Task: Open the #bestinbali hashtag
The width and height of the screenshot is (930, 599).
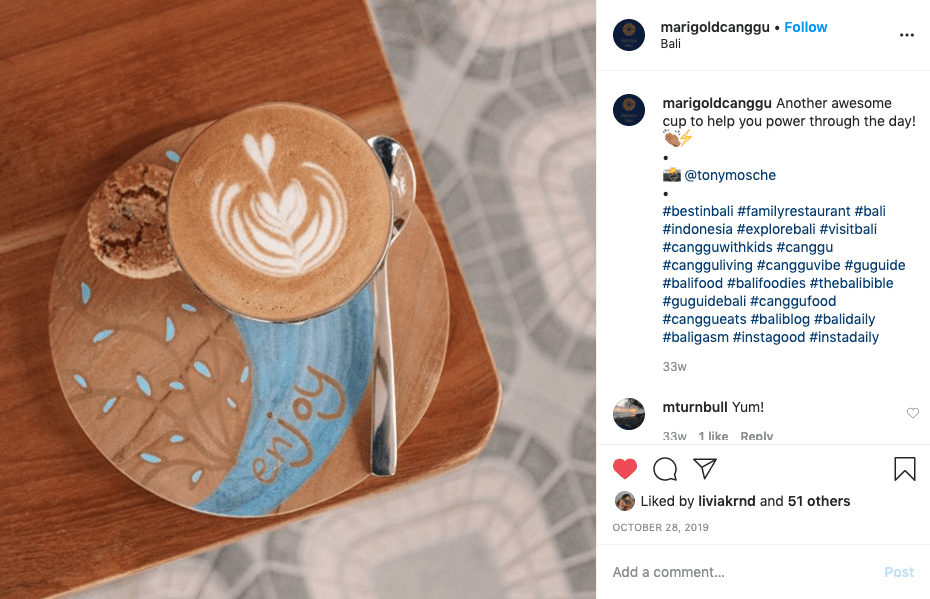Action: [698, 211]
